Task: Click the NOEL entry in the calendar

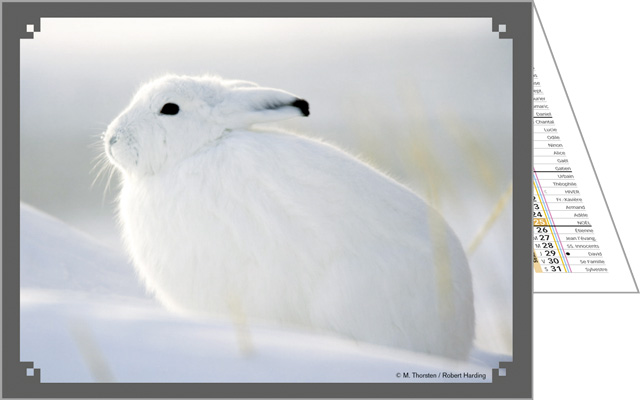Action: pos(583,223)
